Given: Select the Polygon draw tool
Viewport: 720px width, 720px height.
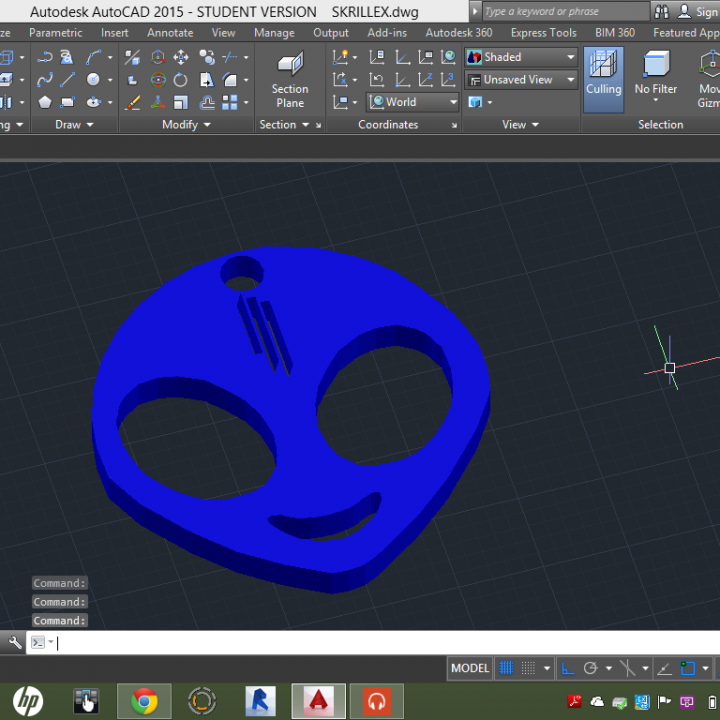Looking at the screenshot, I should click(x=45, y=102).
